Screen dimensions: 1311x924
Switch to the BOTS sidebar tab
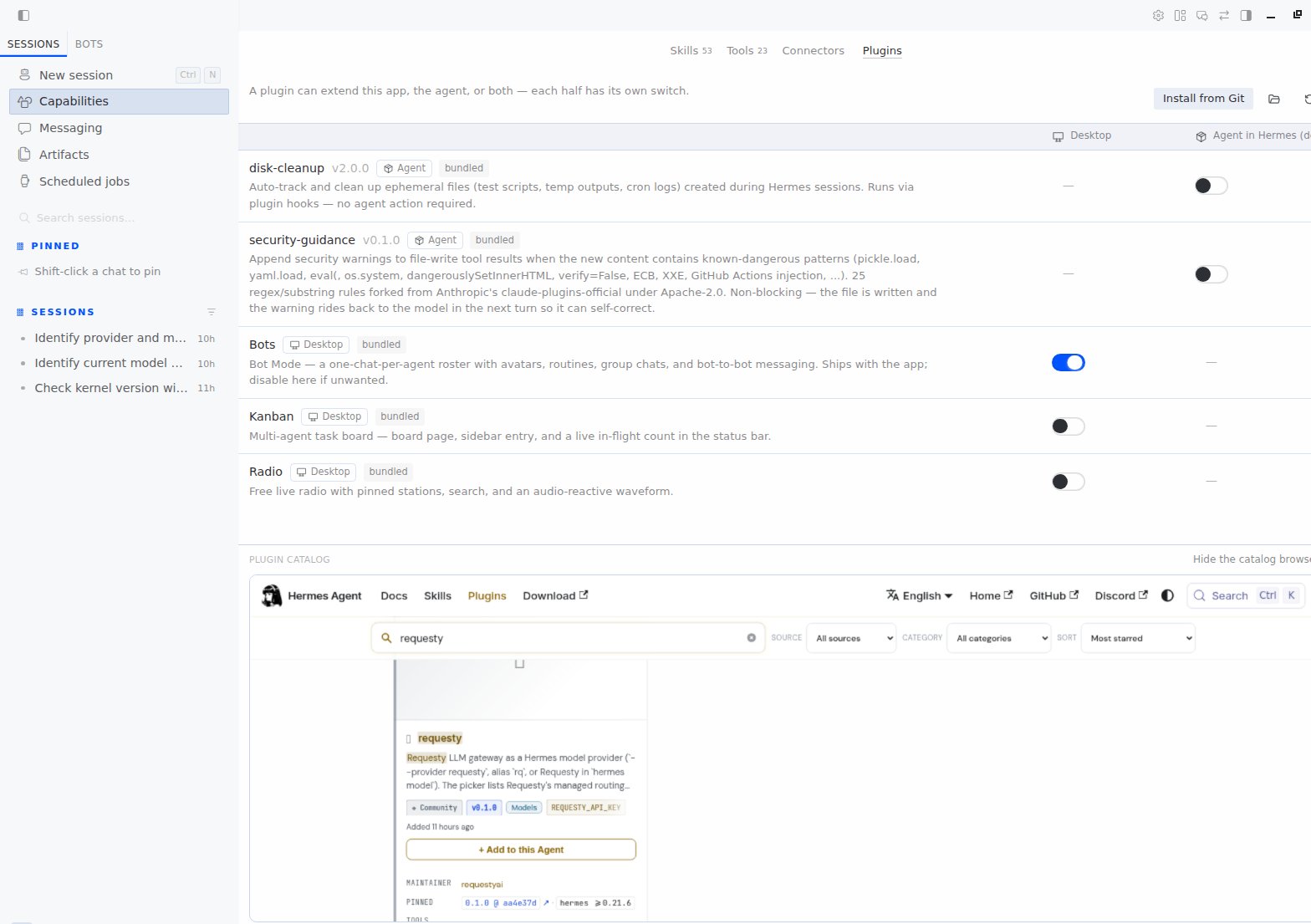click(x=89, y=44)
